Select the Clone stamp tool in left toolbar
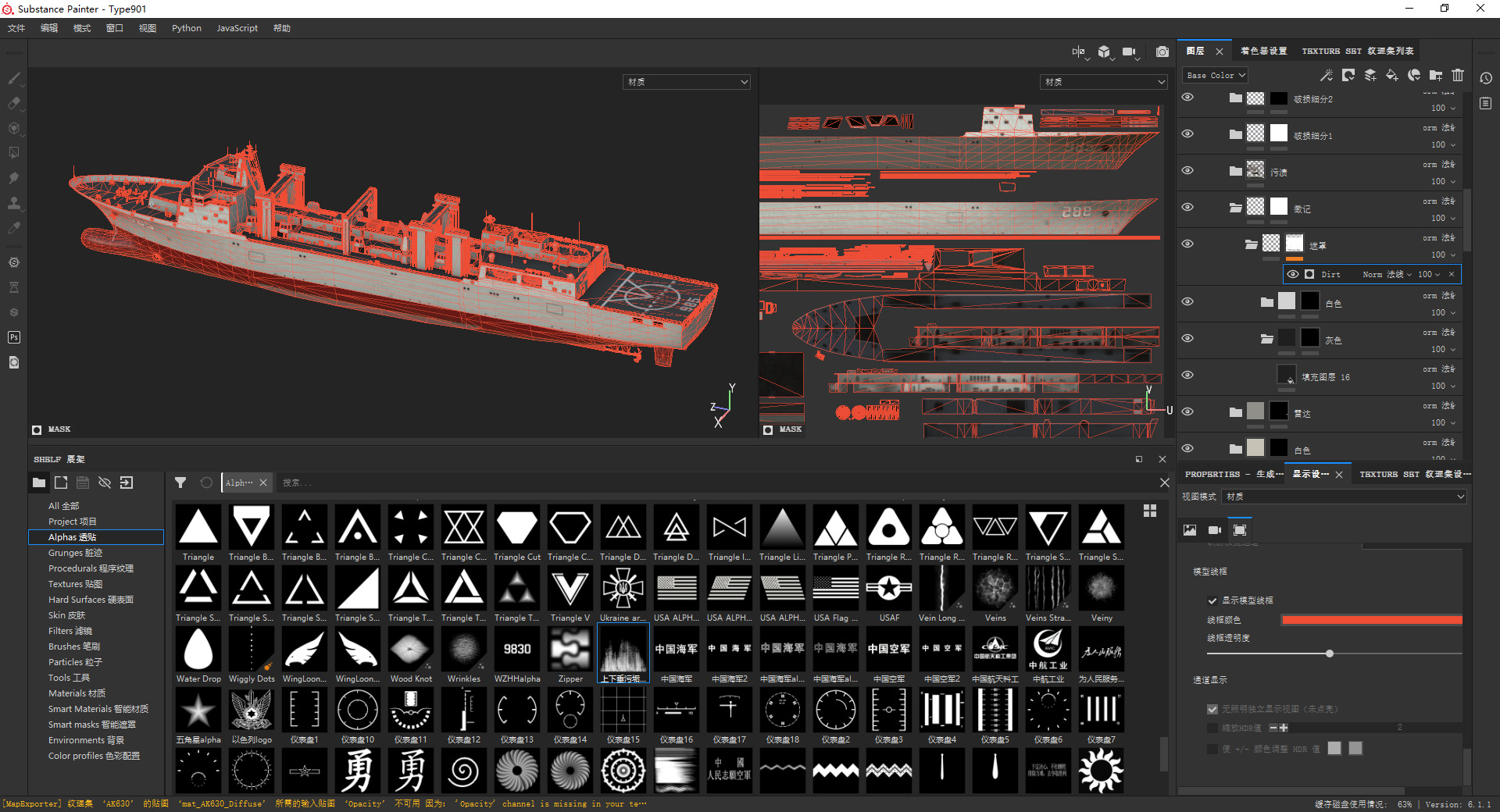 14,203
